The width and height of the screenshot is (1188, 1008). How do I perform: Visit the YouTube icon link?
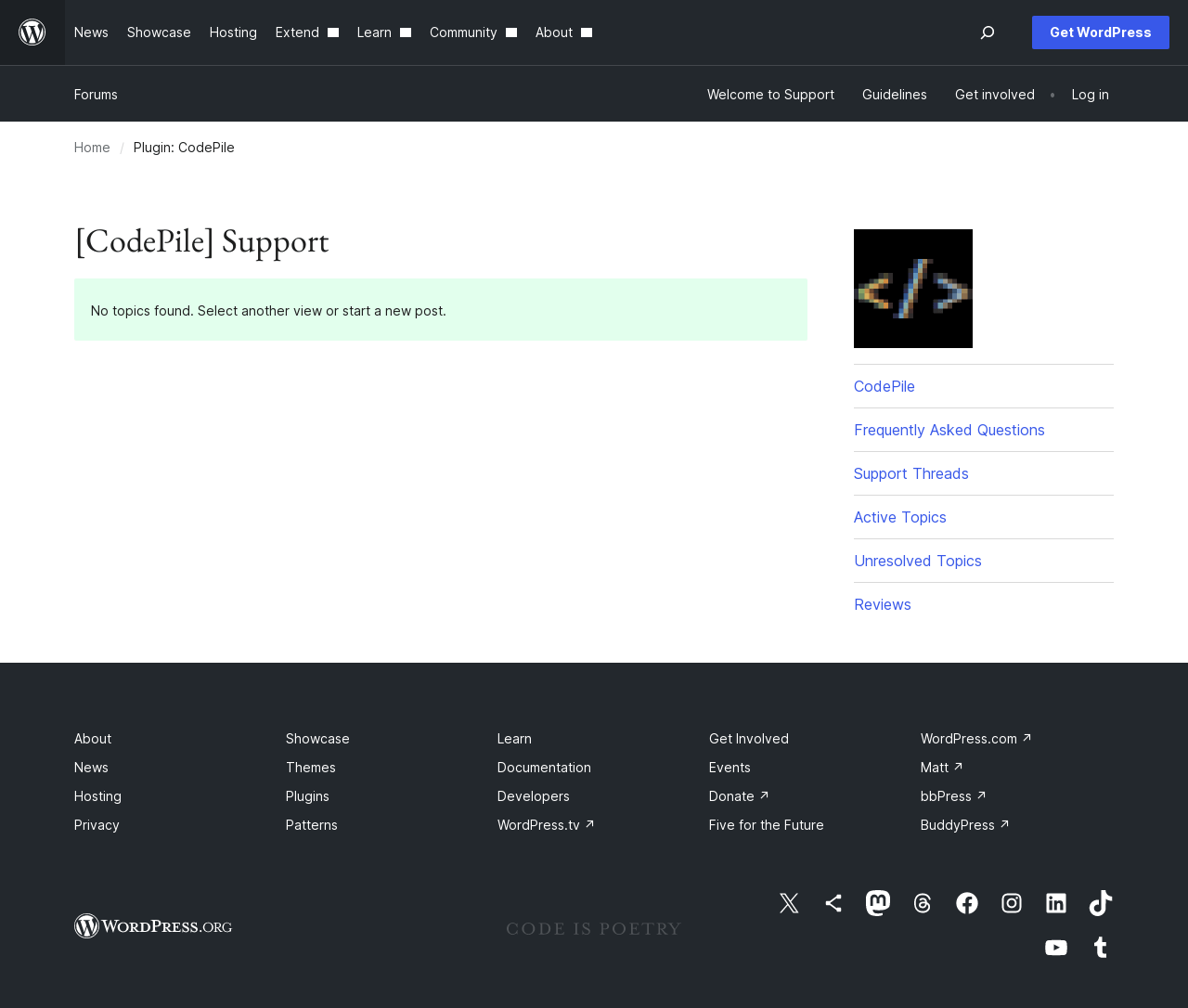[x=1056, y=948]
